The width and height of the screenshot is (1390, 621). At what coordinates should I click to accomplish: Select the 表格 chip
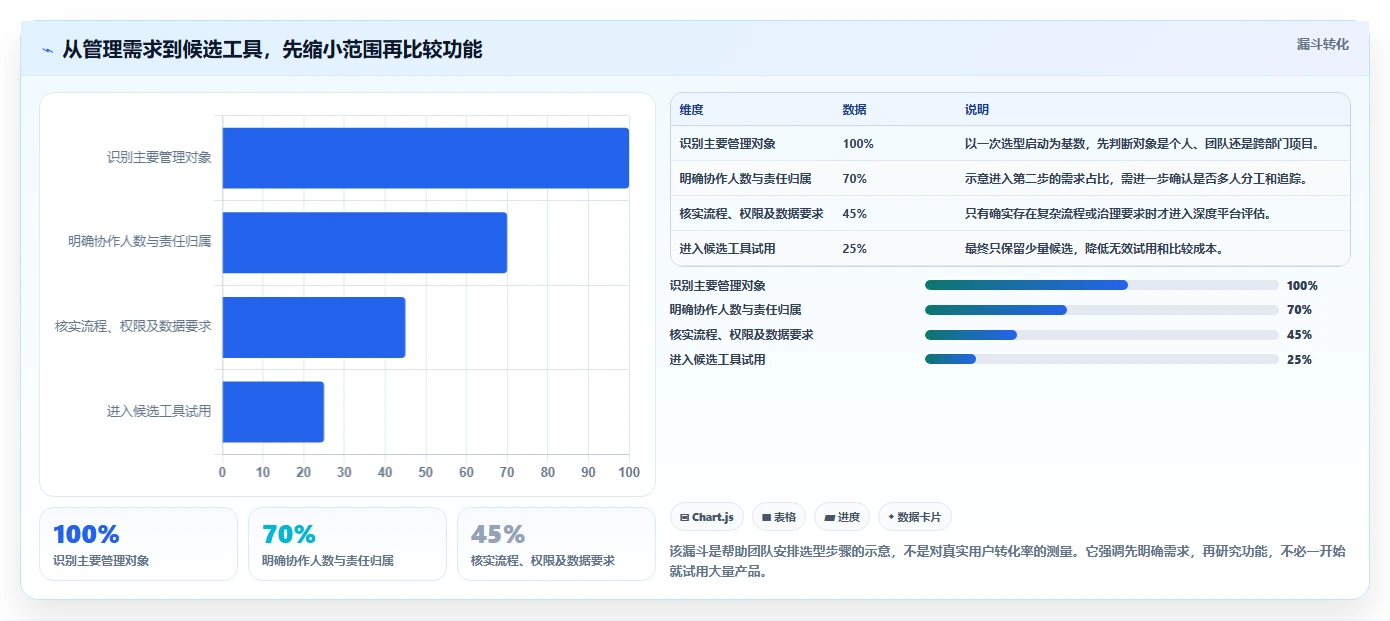779,517
